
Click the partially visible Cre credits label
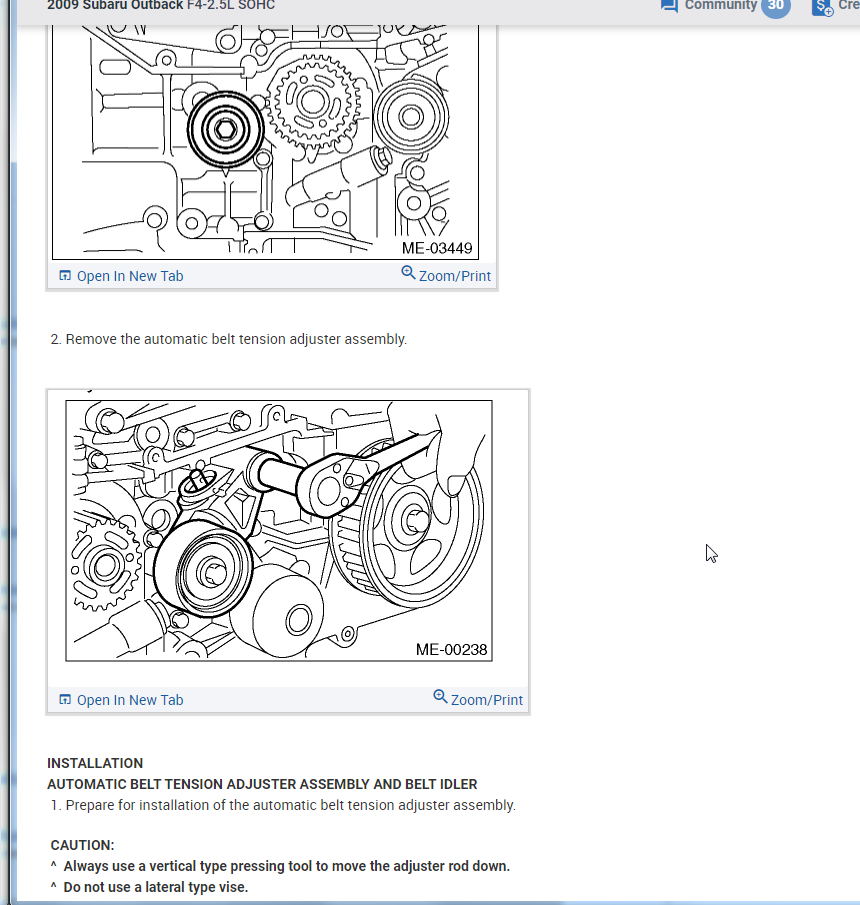pyautogui.click(x=848, y=5)
